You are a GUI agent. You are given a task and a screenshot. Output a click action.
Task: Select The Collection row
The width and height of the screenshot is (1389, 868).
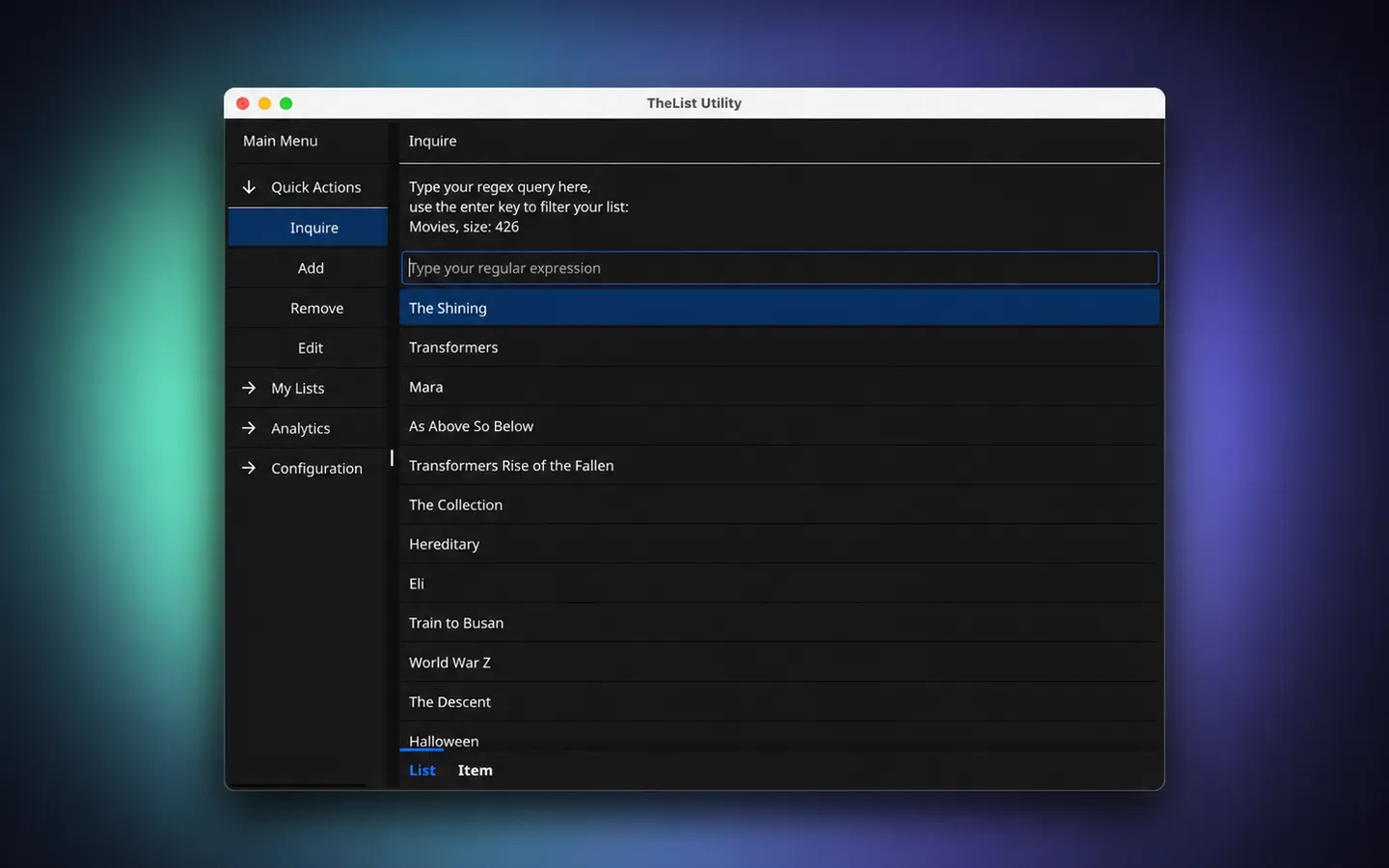(x=779, y=505)
